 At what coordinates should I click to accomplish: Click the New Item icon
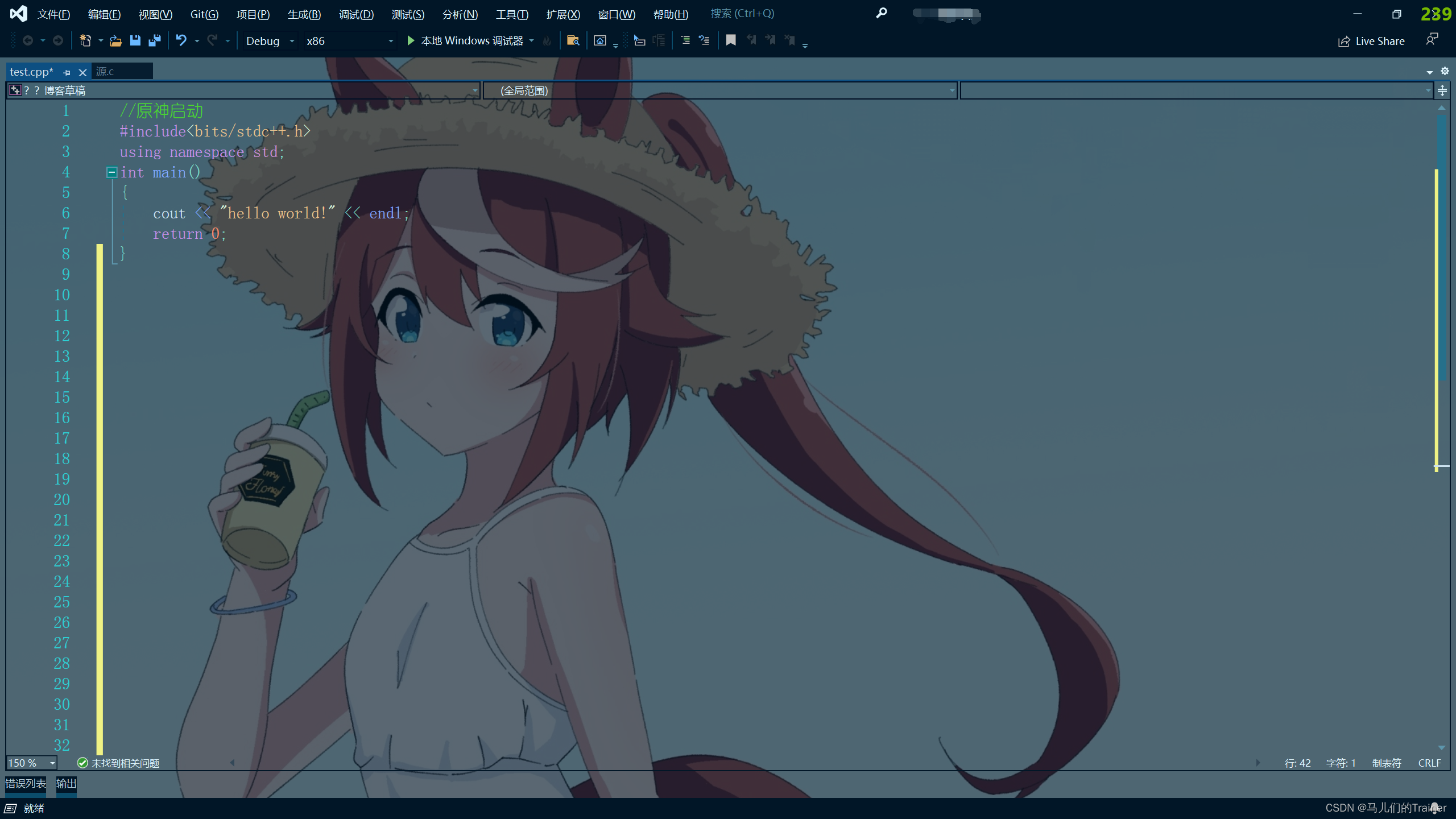tap(85, 40)
